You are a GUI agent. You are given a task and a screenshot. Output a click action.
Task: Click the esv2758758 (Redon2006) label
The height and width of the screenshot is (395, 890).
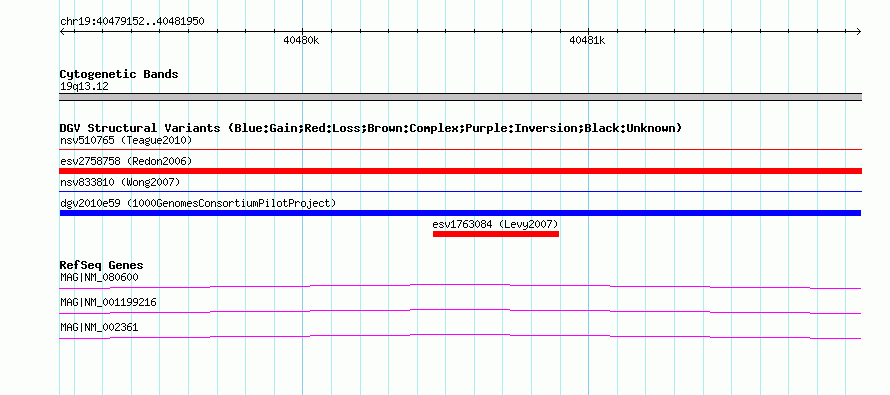126,161
